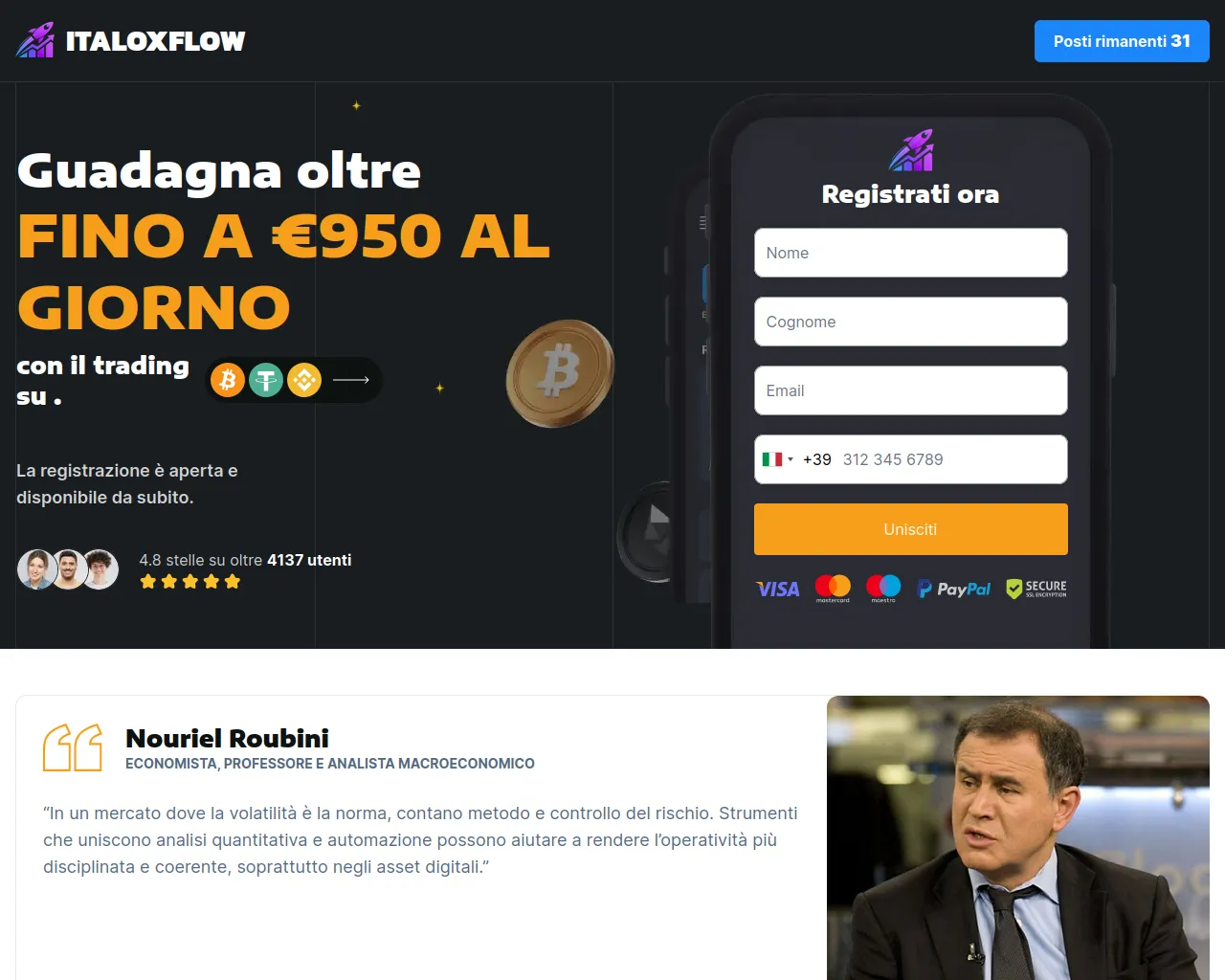Click the rocket logo above Registrati ora
This screenshot has width=1225, height=980.
pos(911,150)
